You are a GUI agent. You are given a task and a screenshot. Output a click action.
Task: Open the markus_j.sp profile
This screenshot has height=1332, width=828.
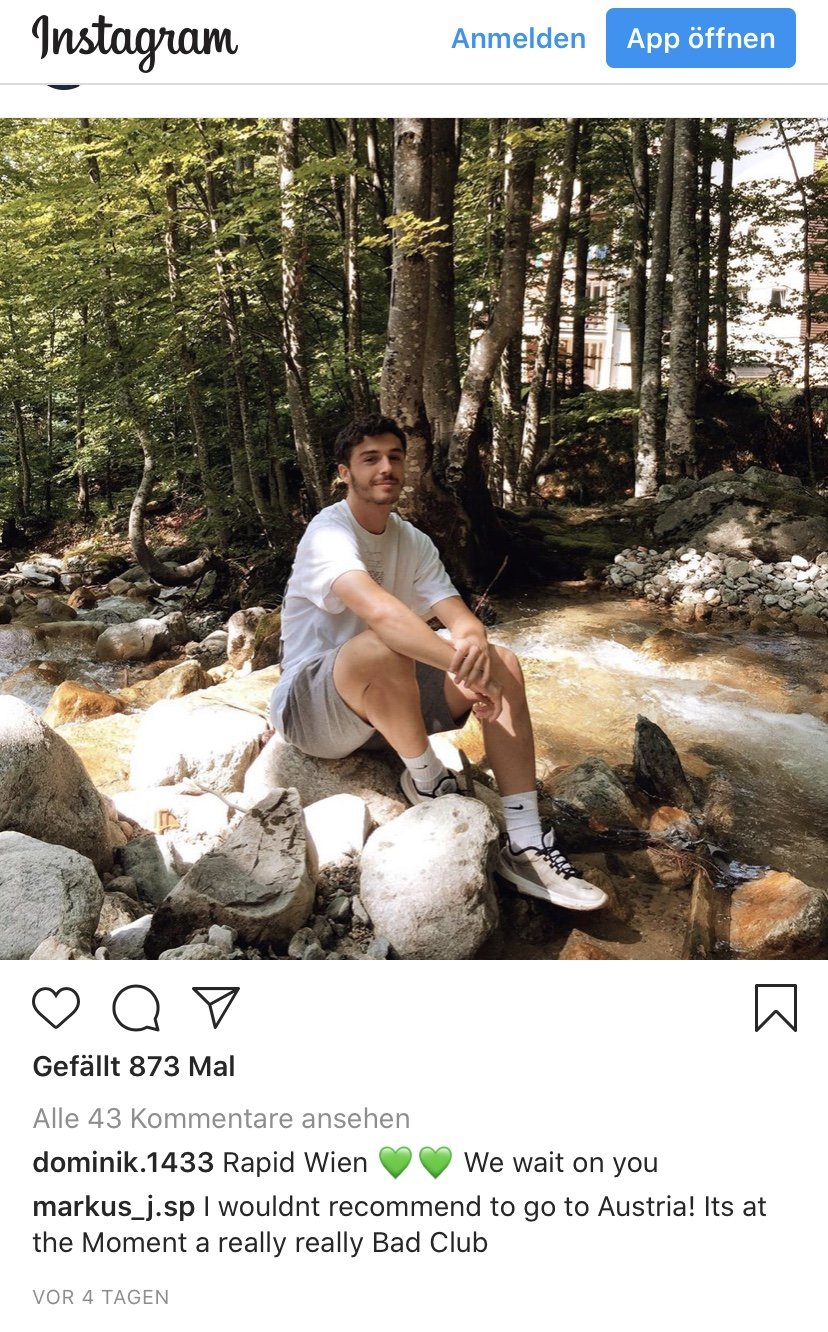pyautogui.click(x=114, y=1207)
